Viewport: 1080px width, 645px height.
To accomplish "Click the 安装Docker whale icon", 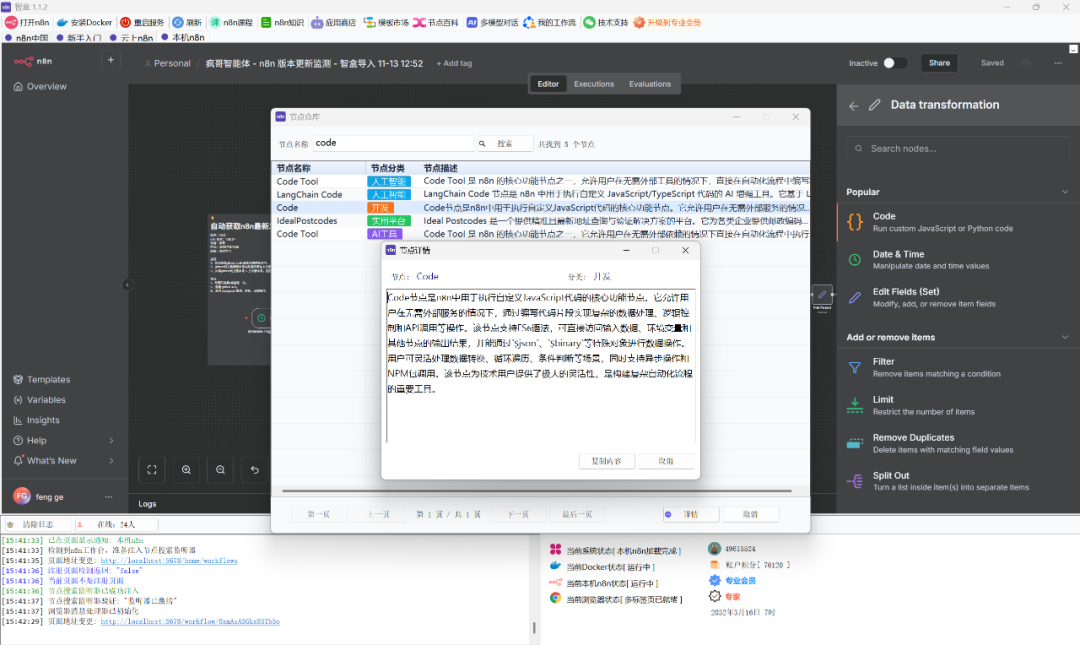I will pos(62,23).
